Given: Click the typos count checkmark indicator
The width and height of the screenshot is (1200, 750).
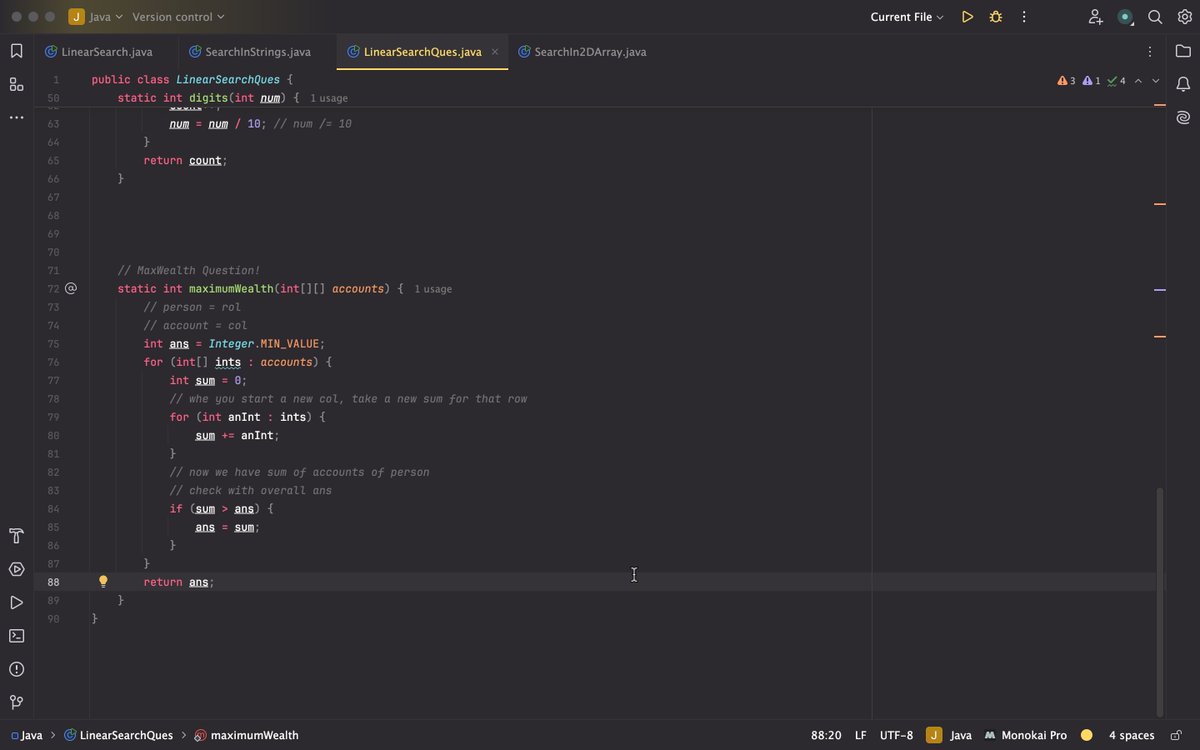Looking at the screenshot, I should (1116, 80).
